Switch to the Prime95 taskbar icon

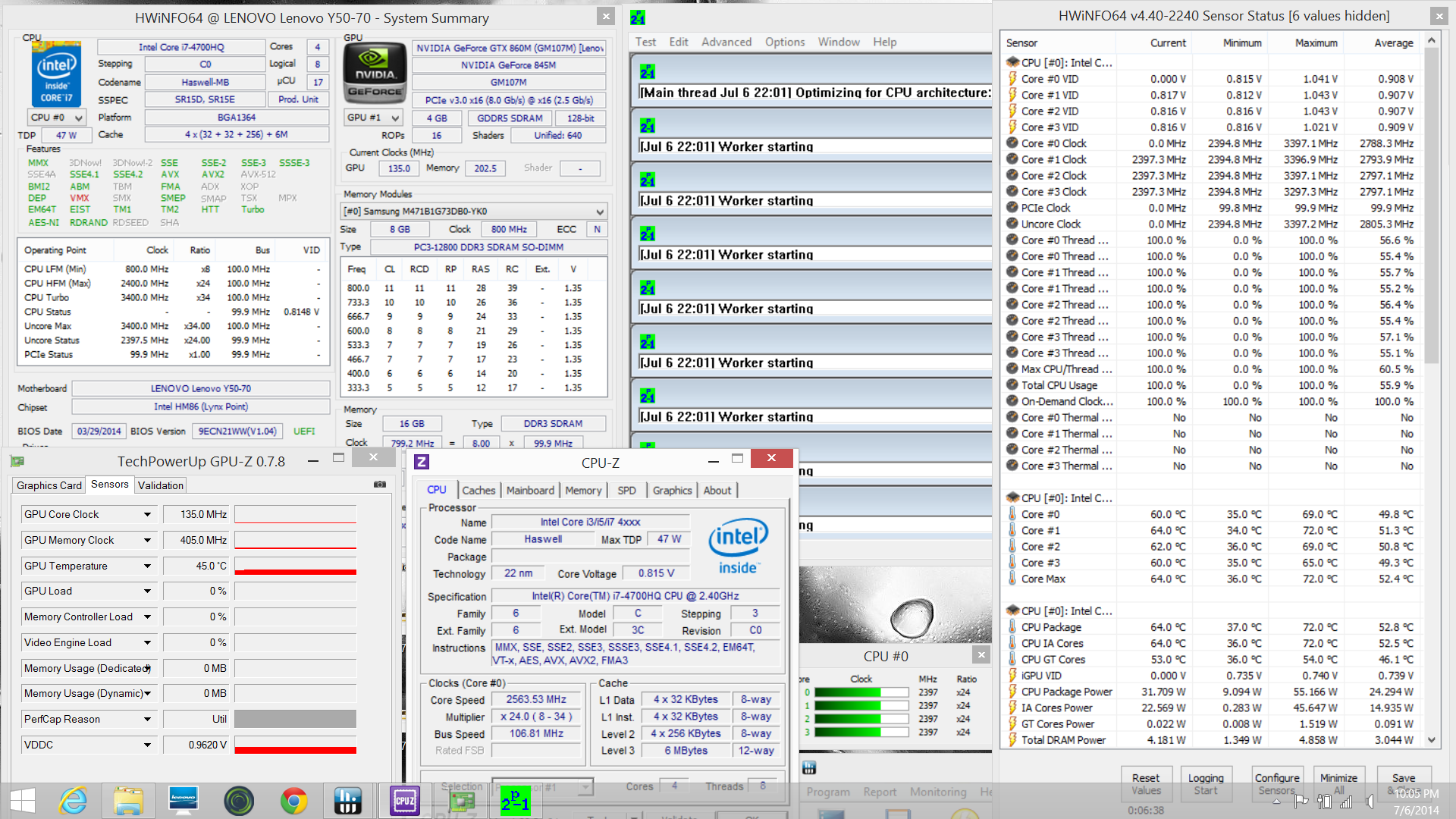pyautogui.click(x=515, y=801)
